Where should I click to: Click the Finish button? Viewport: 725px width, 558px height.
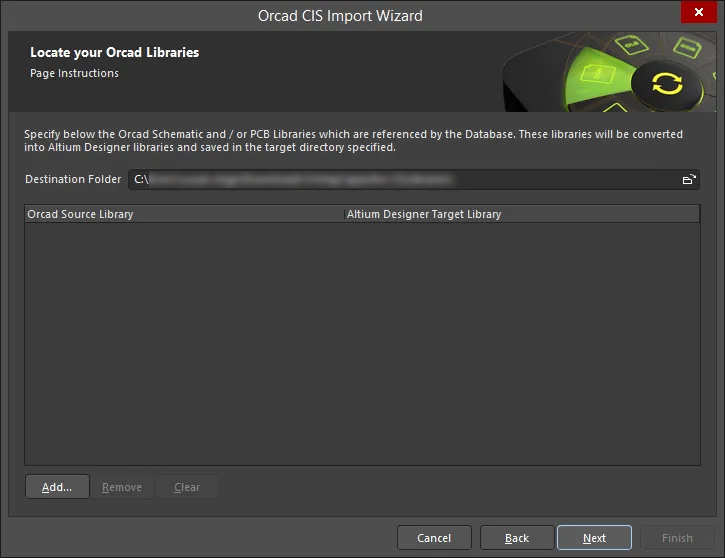tap(677, 538)
